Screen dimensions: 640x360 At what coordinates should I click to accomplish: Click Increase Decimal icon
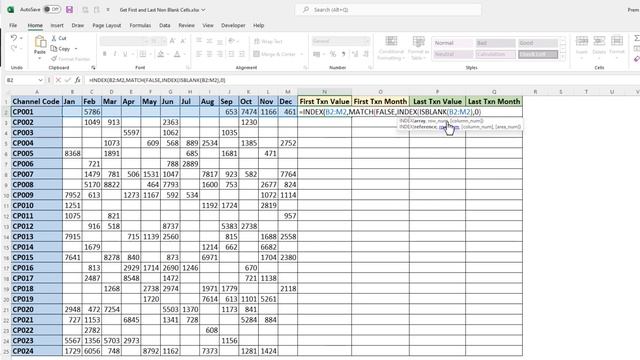(x=355, y=54)
